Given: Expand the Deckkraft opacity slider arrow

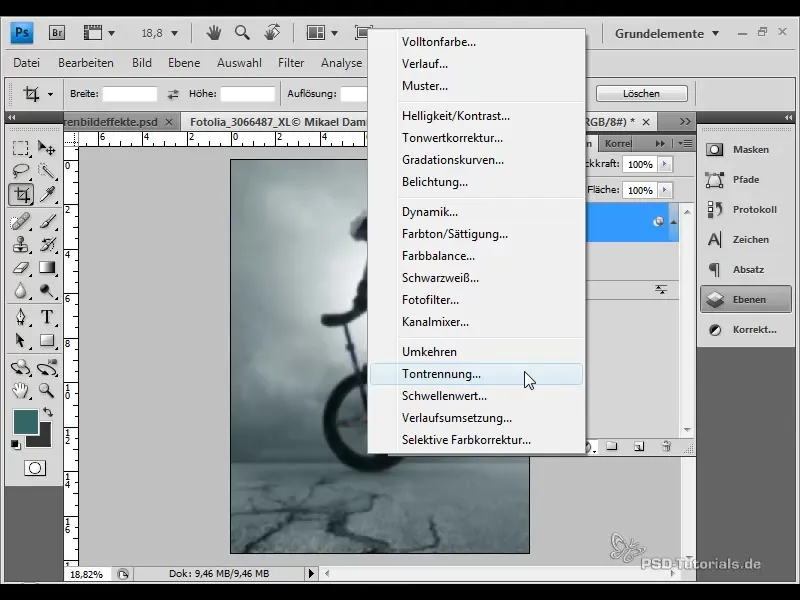Looking at the screenshot, I should point(665,164).
